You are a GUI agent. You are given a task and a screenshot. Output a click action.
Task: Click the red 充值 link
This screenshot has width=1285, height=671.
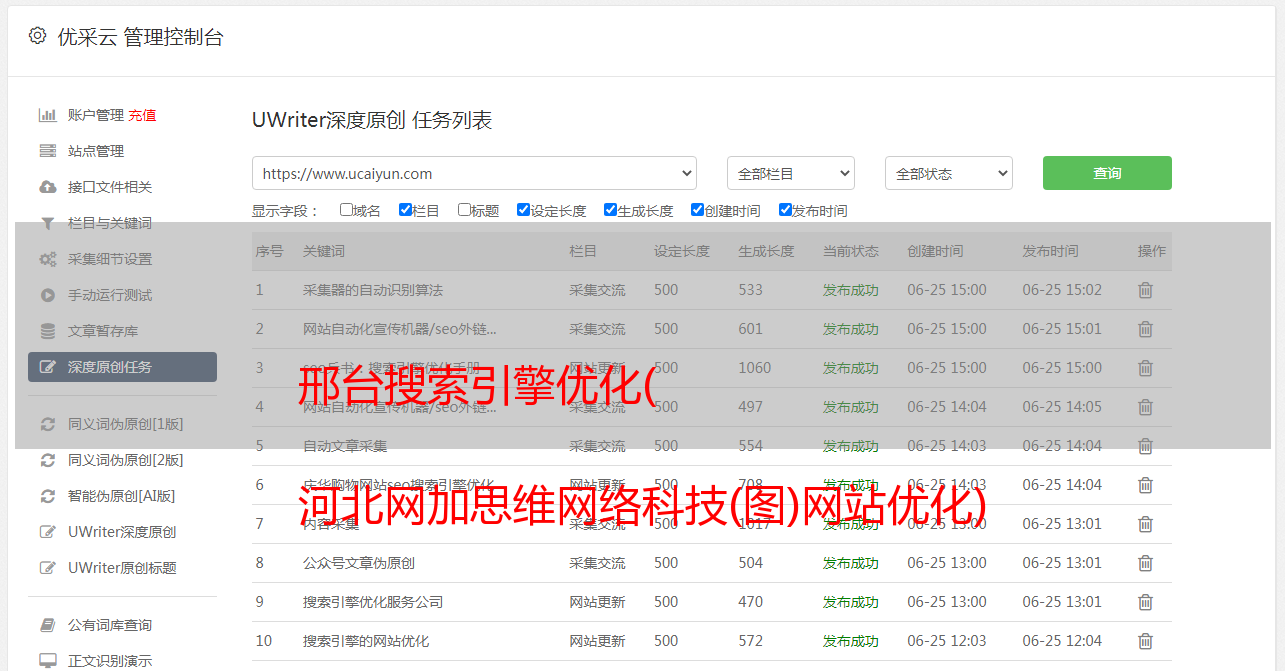click(x=142, y=115)
